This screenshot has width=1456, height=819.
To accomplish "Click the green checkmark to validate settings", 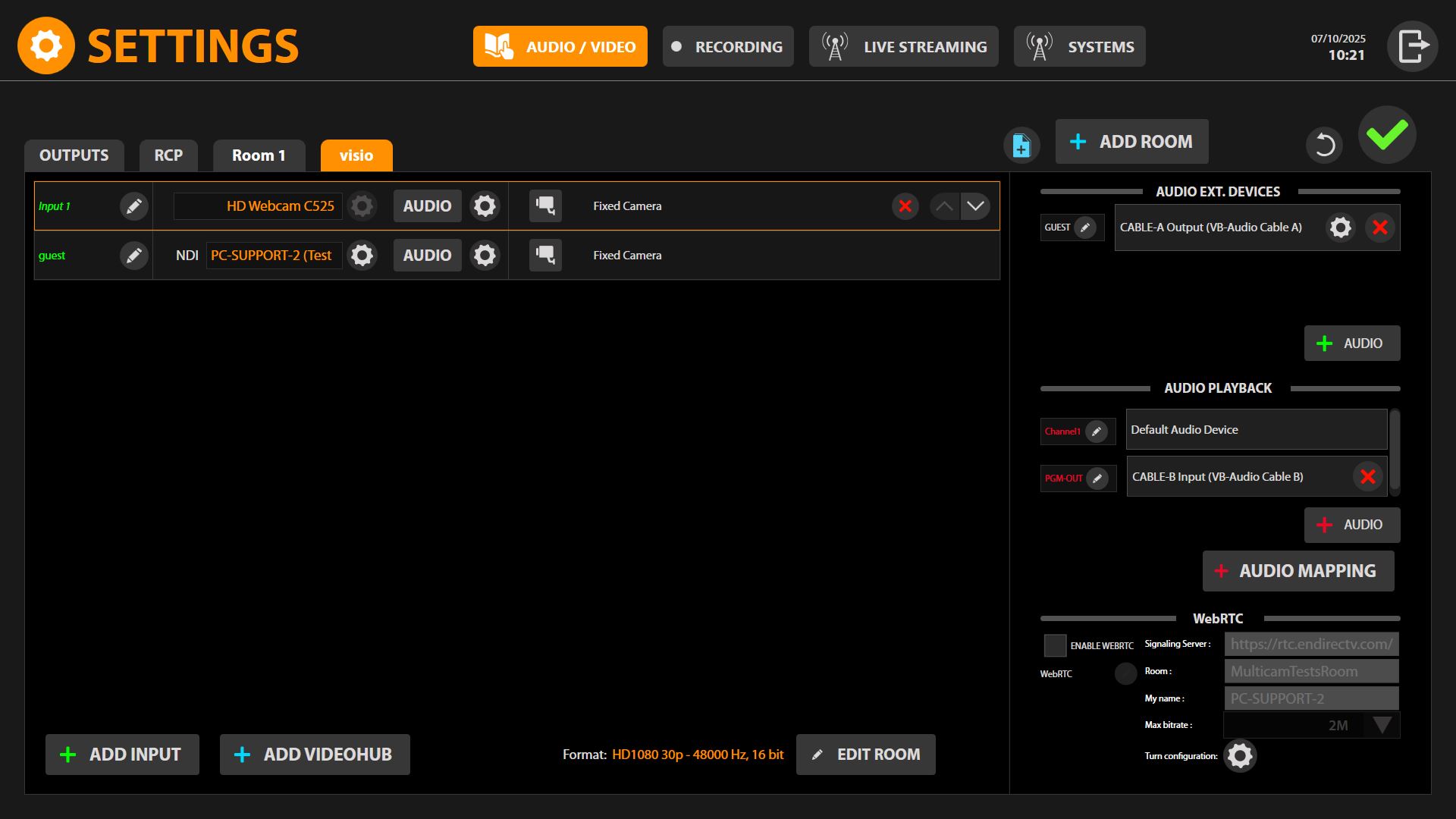I will click(1387, 135).
